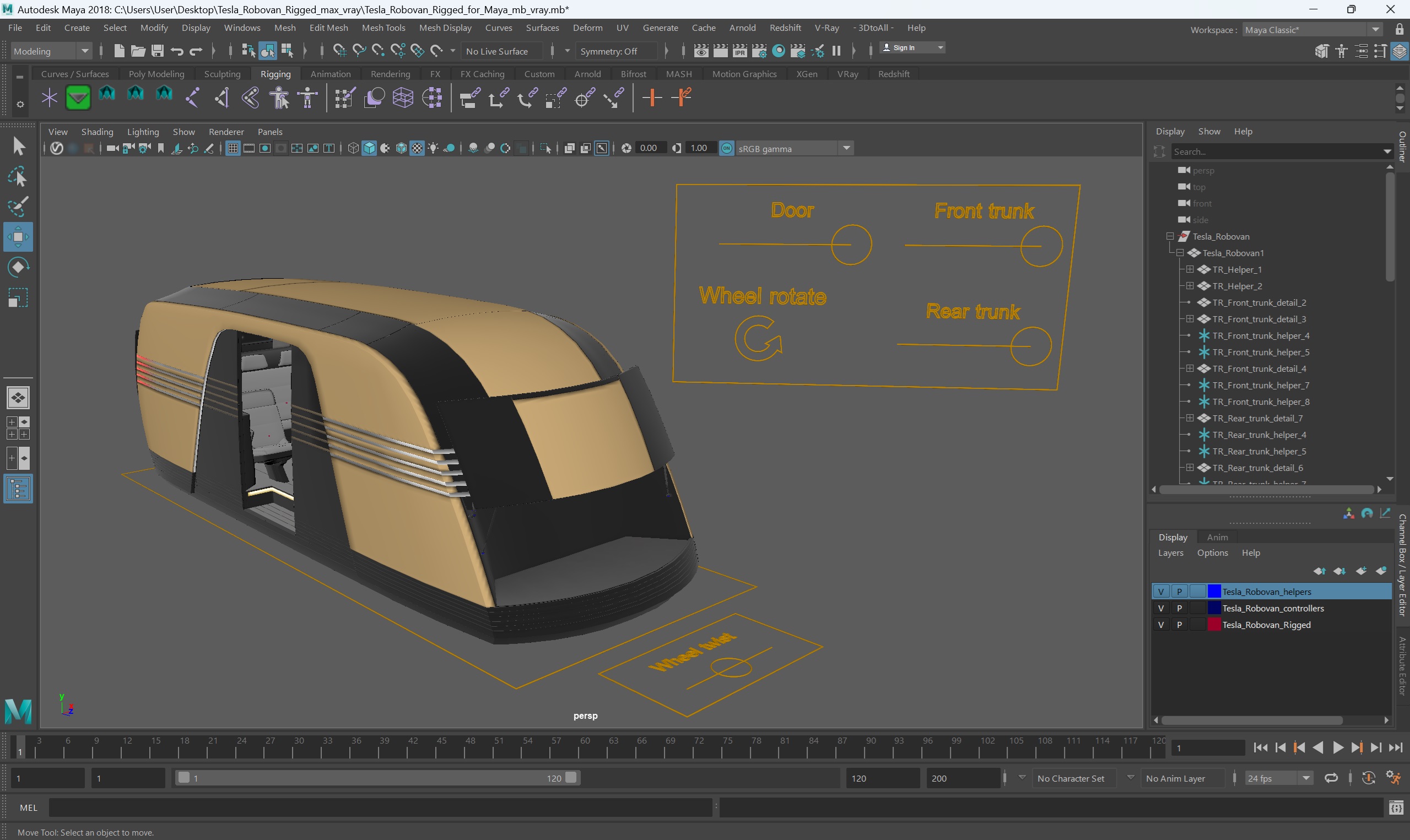Viewport: 1410px width, 840px height.
Task: Toggle playback P on Tesla_Robovan_controllers layer
Action: click(1179, 608)
